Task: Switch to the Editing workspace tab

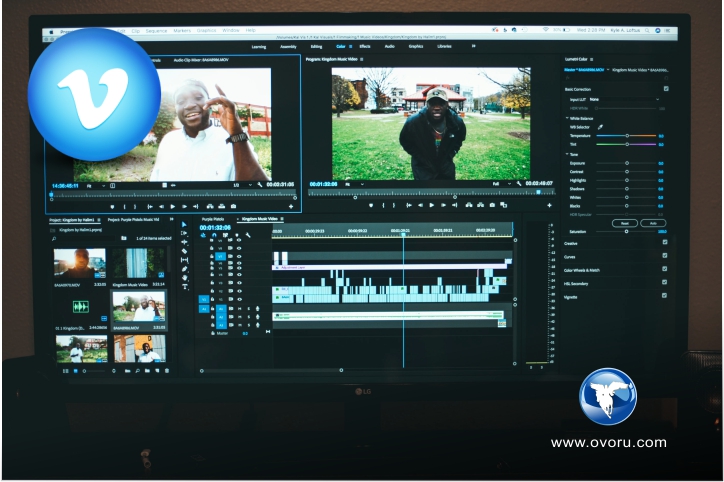Action: coord(316,46)
